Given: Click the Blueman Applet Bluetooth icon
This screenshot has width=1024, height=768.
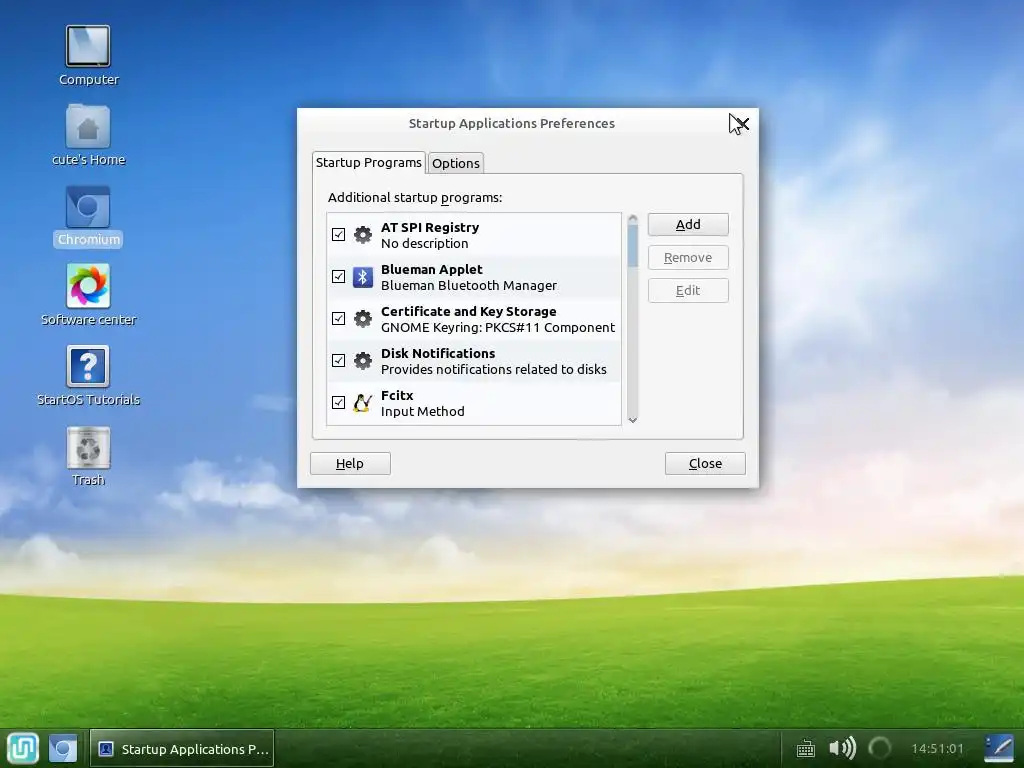Looking at the screenshot, I should pos(362,277).
